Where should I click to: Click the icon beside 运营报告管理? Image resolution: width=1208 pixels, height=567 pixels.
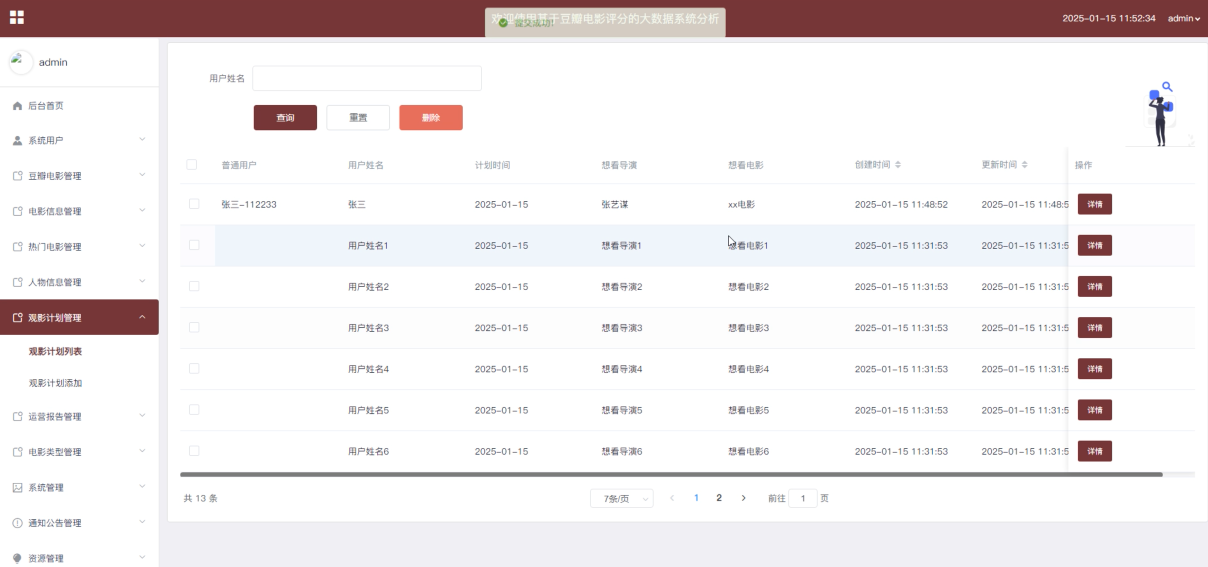coord(17,417)
